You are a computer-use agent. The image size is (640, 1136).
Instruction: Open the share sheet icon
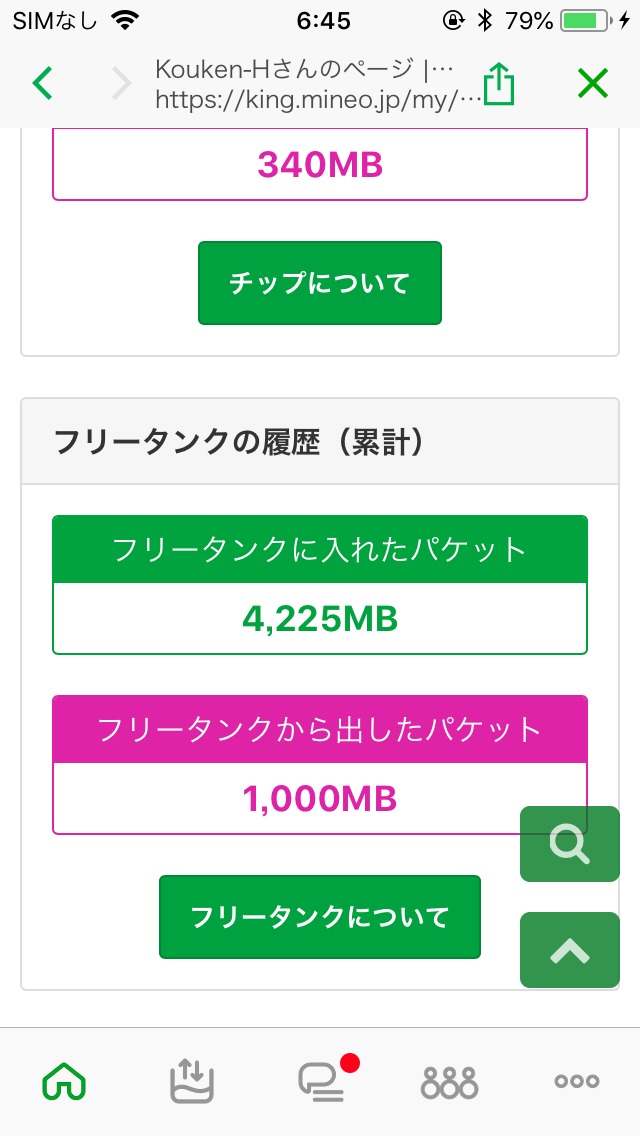497,84
